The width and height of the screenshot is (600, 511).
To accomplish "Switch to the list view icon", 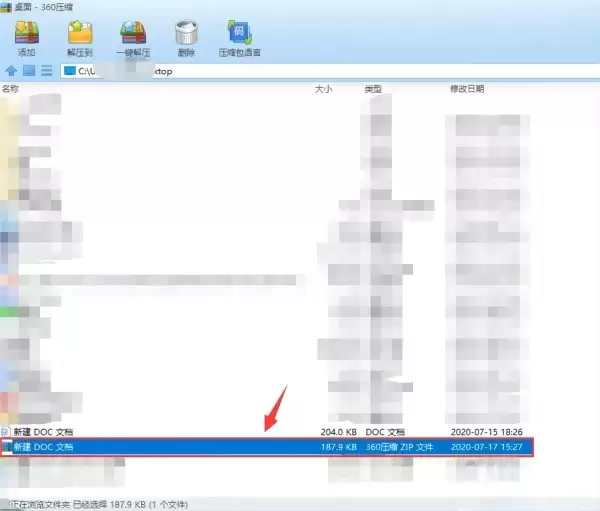I will coord(47,71).
